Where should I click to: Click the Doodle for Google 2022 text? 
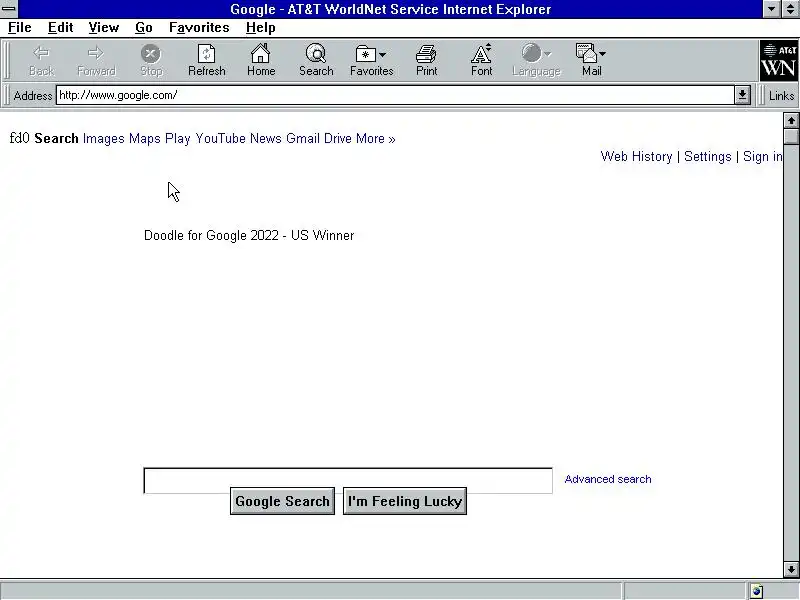pos(249,236)
